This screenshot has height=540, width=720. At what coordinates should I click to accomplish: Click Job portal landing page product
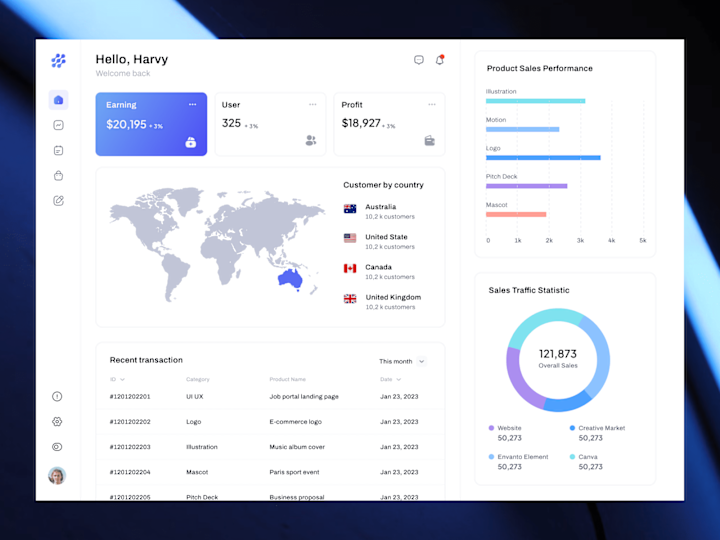coord(304,396)
